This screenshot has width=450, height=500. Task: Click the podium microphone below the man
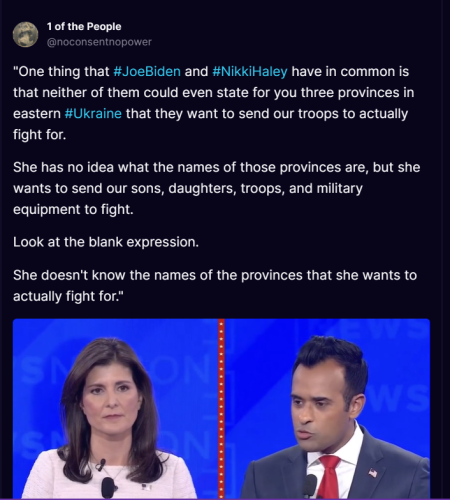pos(310,487)
